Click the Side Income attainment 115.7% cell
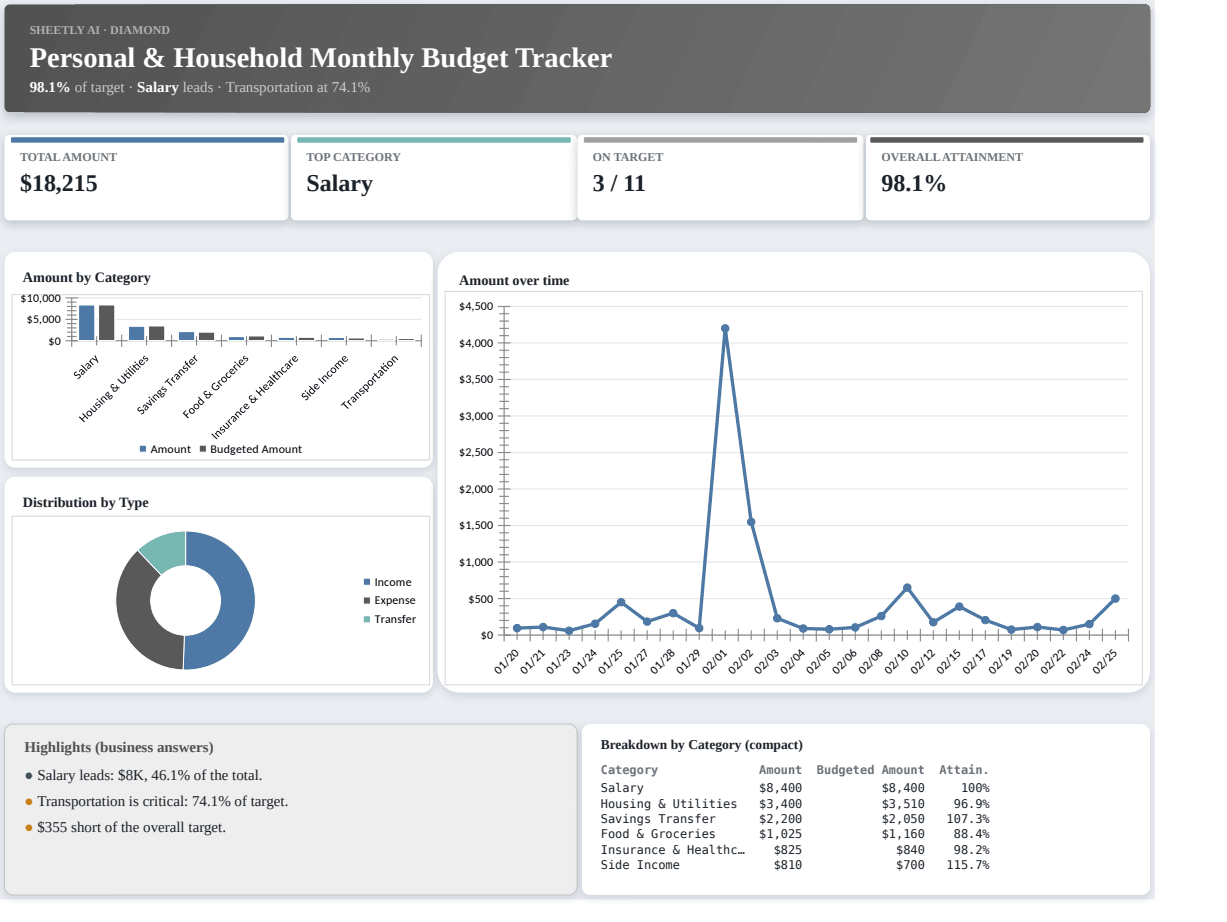This screenshot has width=1227, height=922. coord(968,865)
